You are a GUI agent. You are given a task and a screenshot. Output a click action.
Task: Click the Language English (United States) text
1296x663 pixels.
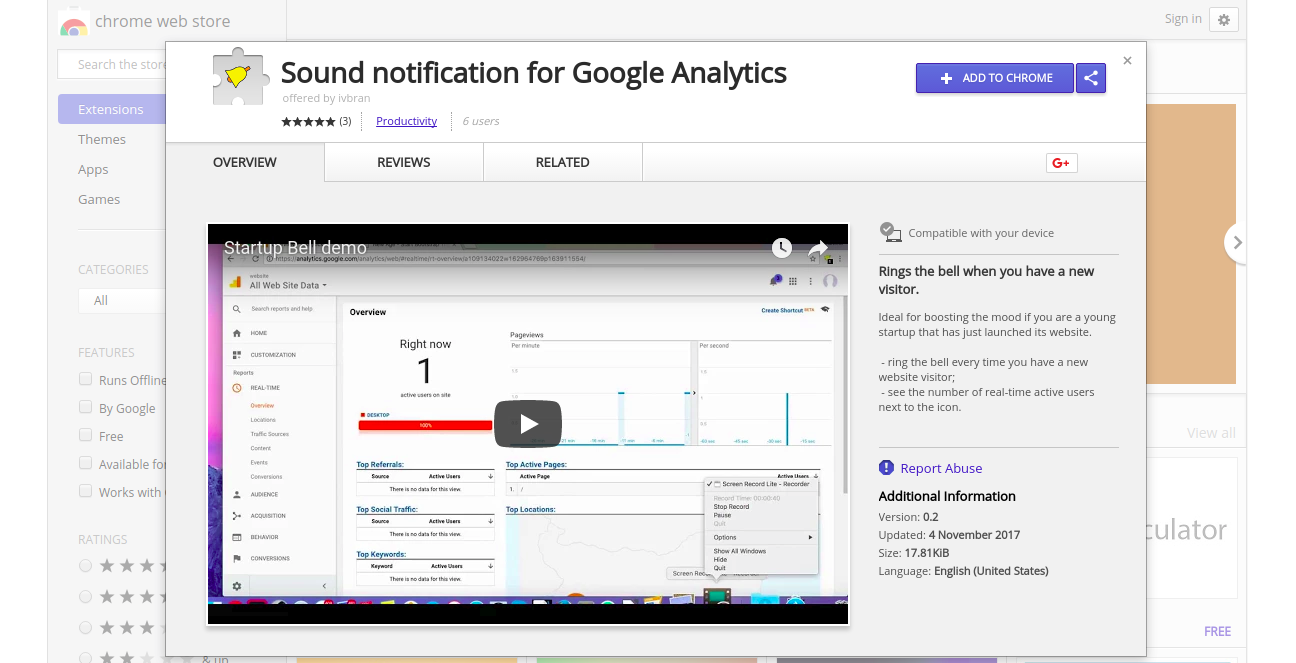(964, 571)
